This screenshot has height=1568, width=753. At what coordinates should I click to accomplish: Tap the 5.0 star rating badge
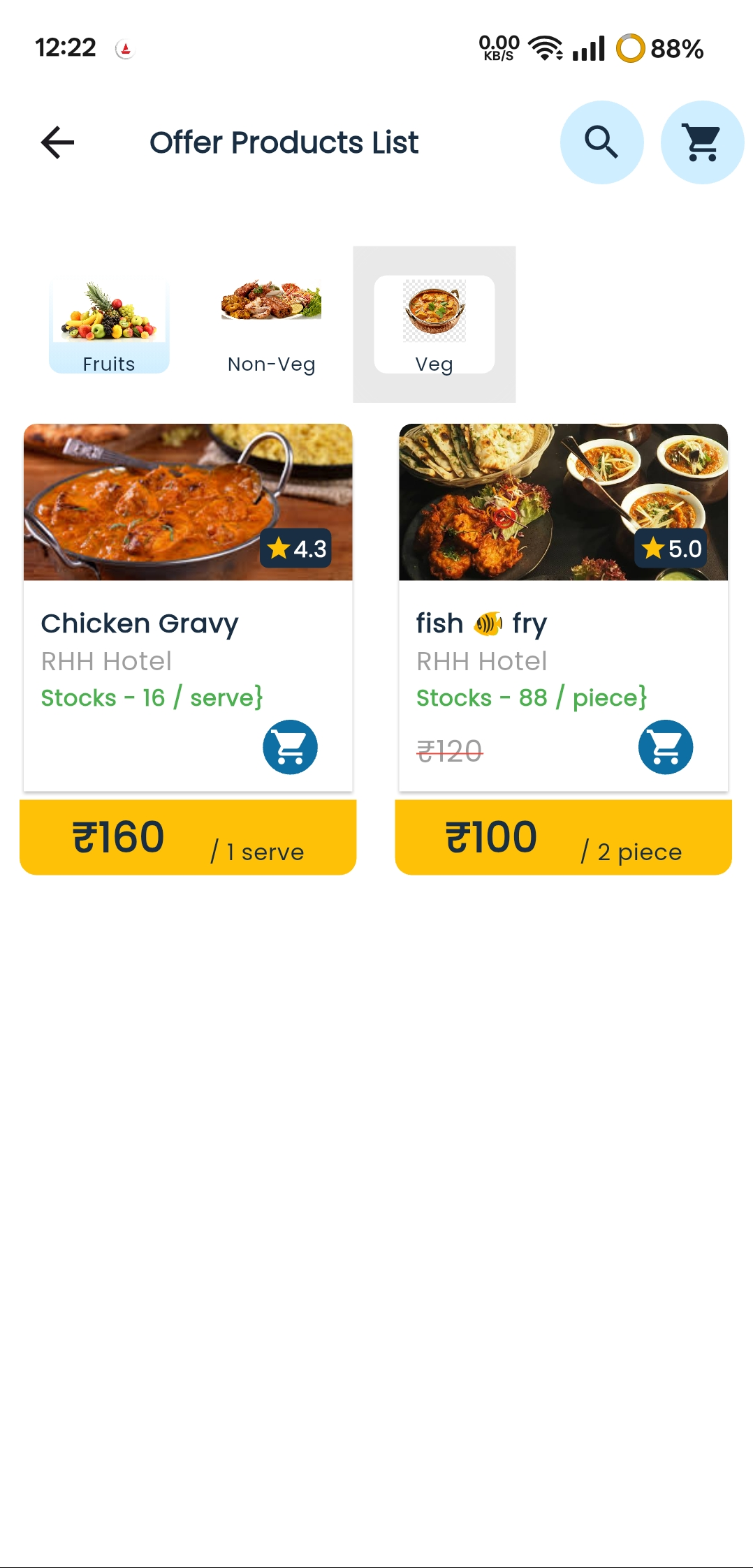coord(671,549)
